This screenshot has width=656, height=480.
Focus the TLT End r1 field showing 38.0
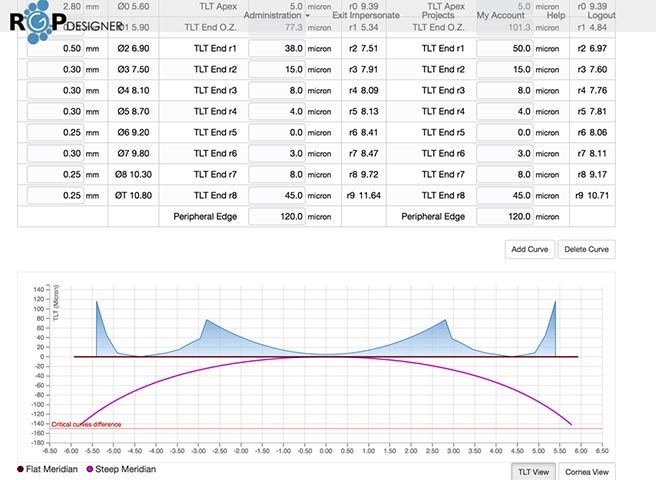pos(276,48)
